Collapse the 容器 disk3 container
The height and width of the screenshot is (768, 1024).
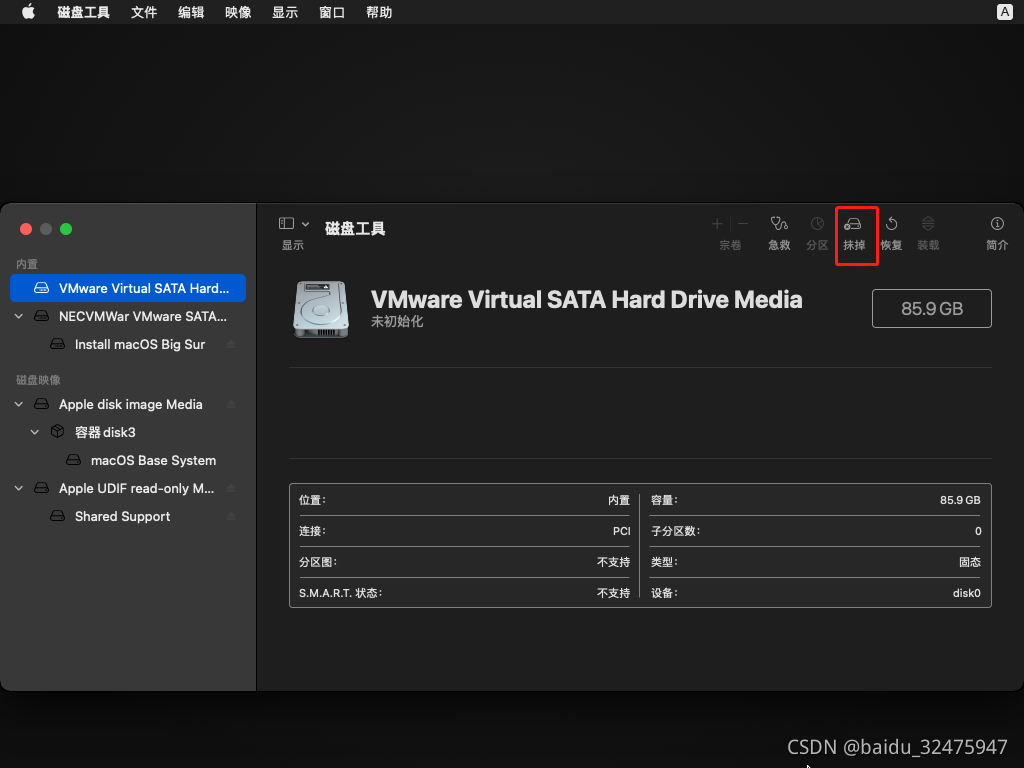tap(35, 432)
